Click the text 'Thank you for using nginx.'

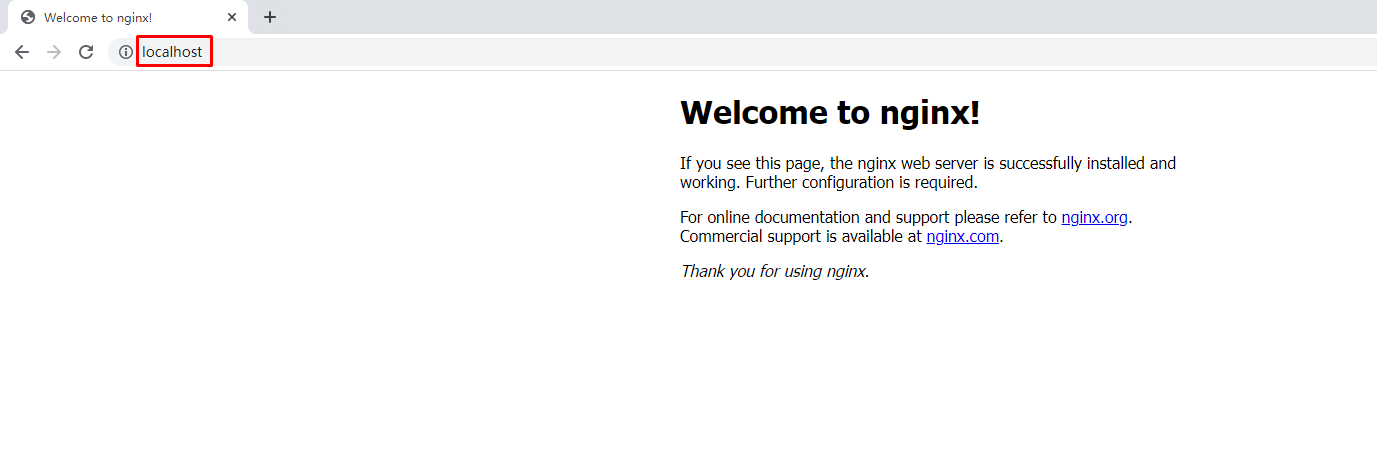[x=775, y=271]
